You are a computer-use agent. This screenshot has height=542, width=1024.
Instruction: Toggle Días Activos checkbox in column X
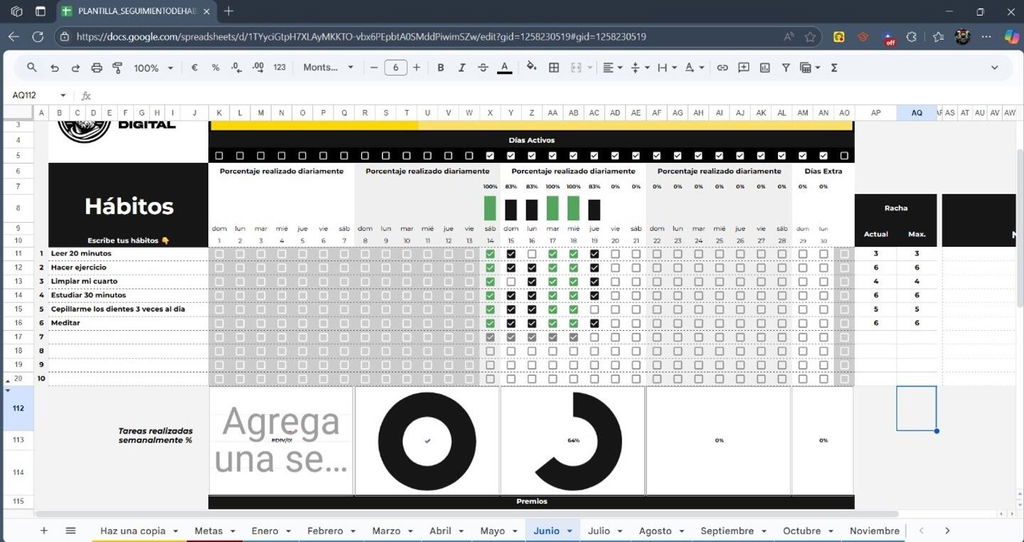point(490,155)
